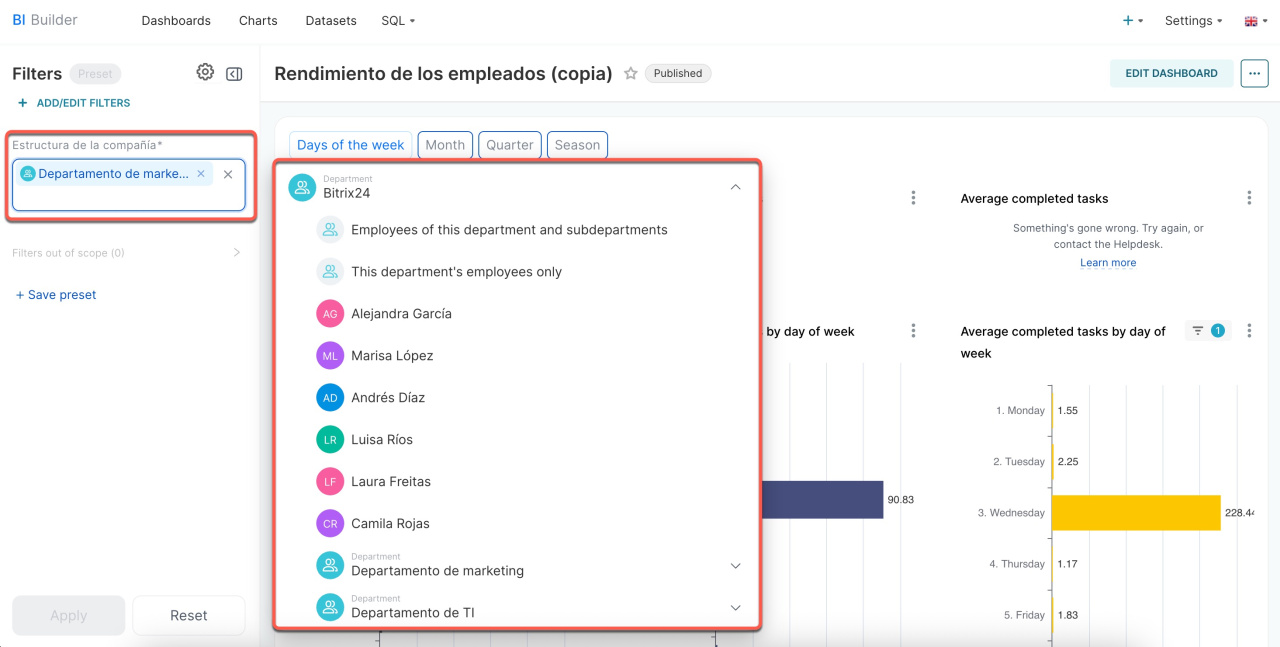1280x647 pixels.
Task: Select employee Alejandra García
Action: (401, 314)
